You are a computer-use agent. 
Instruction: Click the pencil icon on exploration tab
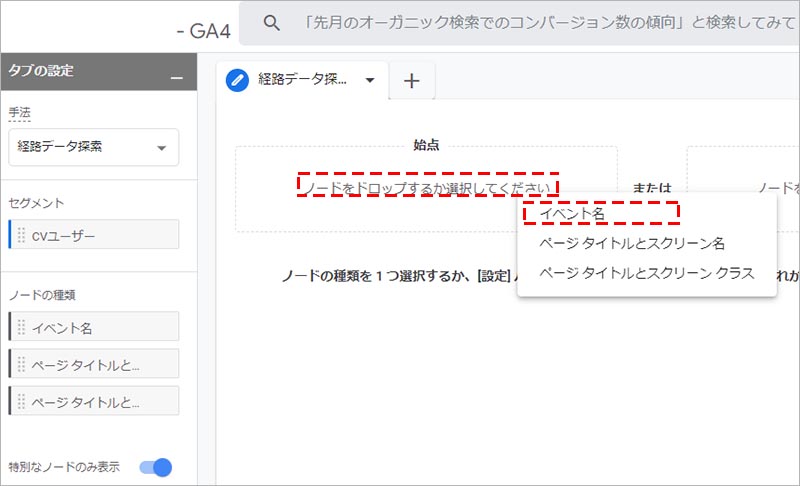point(237,80)
